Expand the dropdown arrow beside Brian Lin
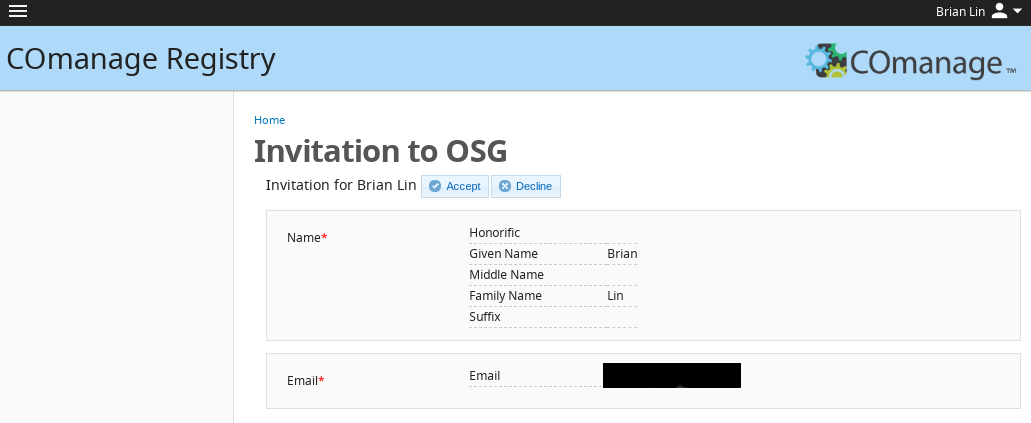1031x423 pixels. coord(1017,11)
